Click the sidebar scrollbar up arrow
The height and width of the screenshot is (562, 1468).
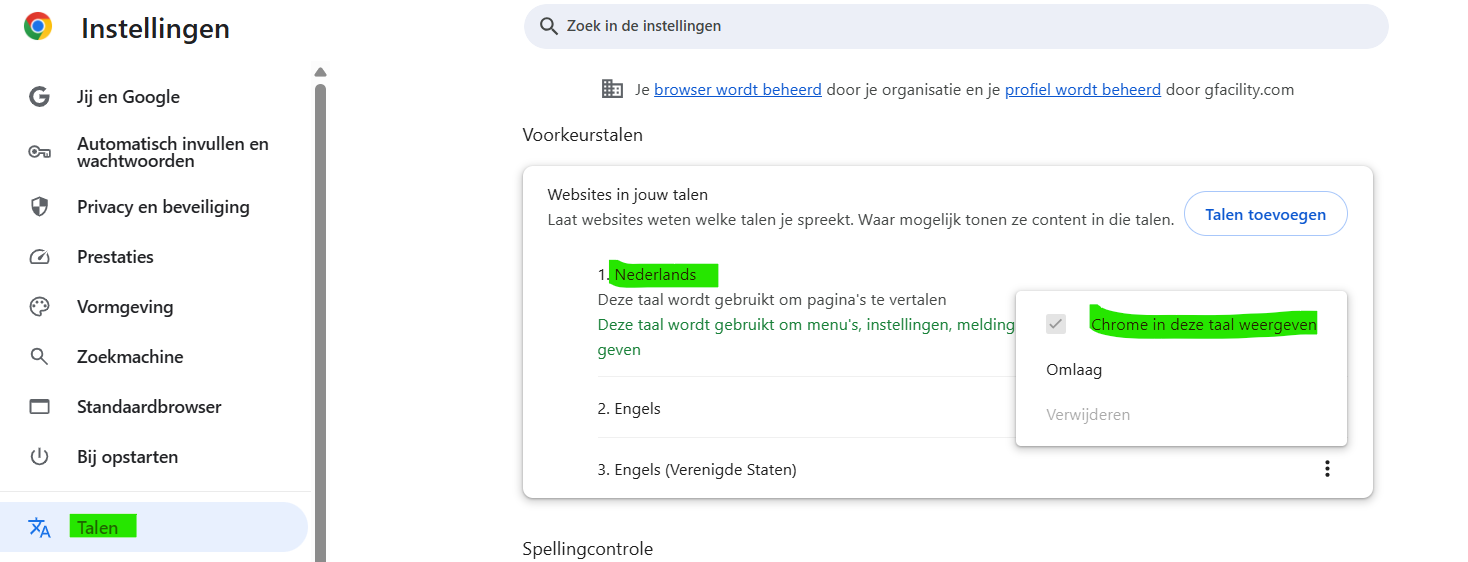pyautogui.click(x=320, y=72)
